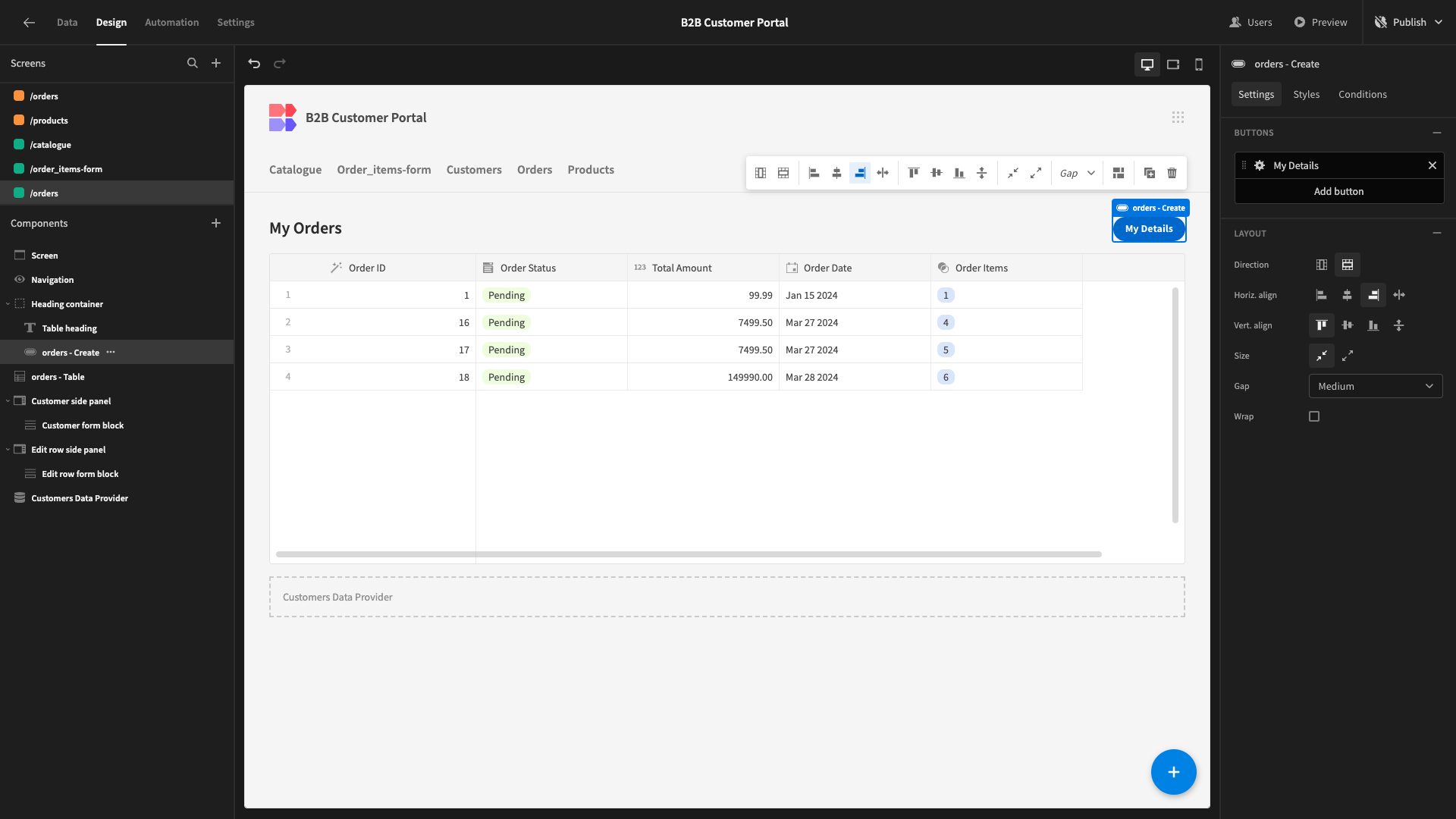Open the Gap dropdown in floating toolbar

coord(1077,173)
